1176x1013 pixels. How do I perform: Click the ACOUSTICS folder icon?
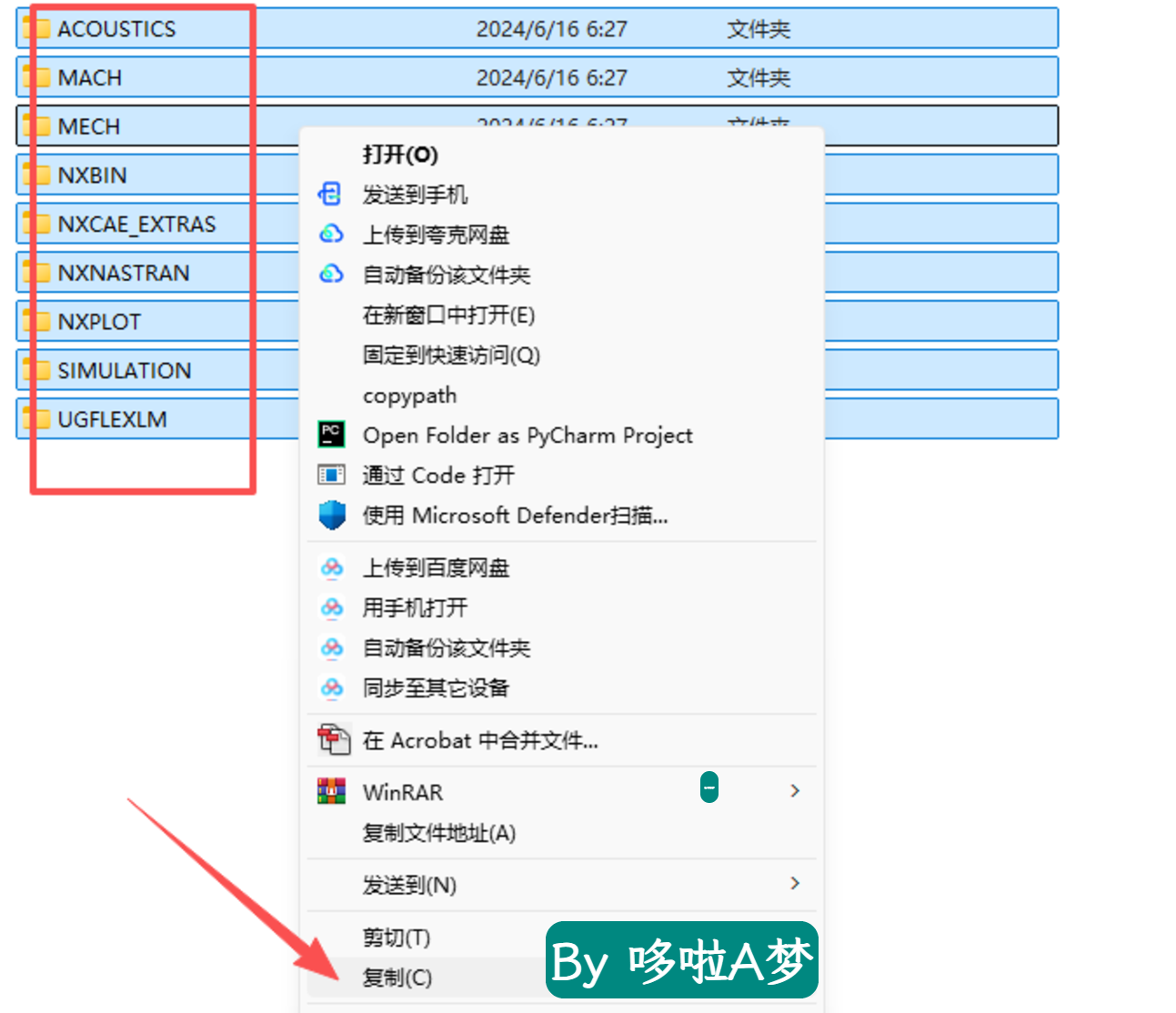click(x=37, y=28)
